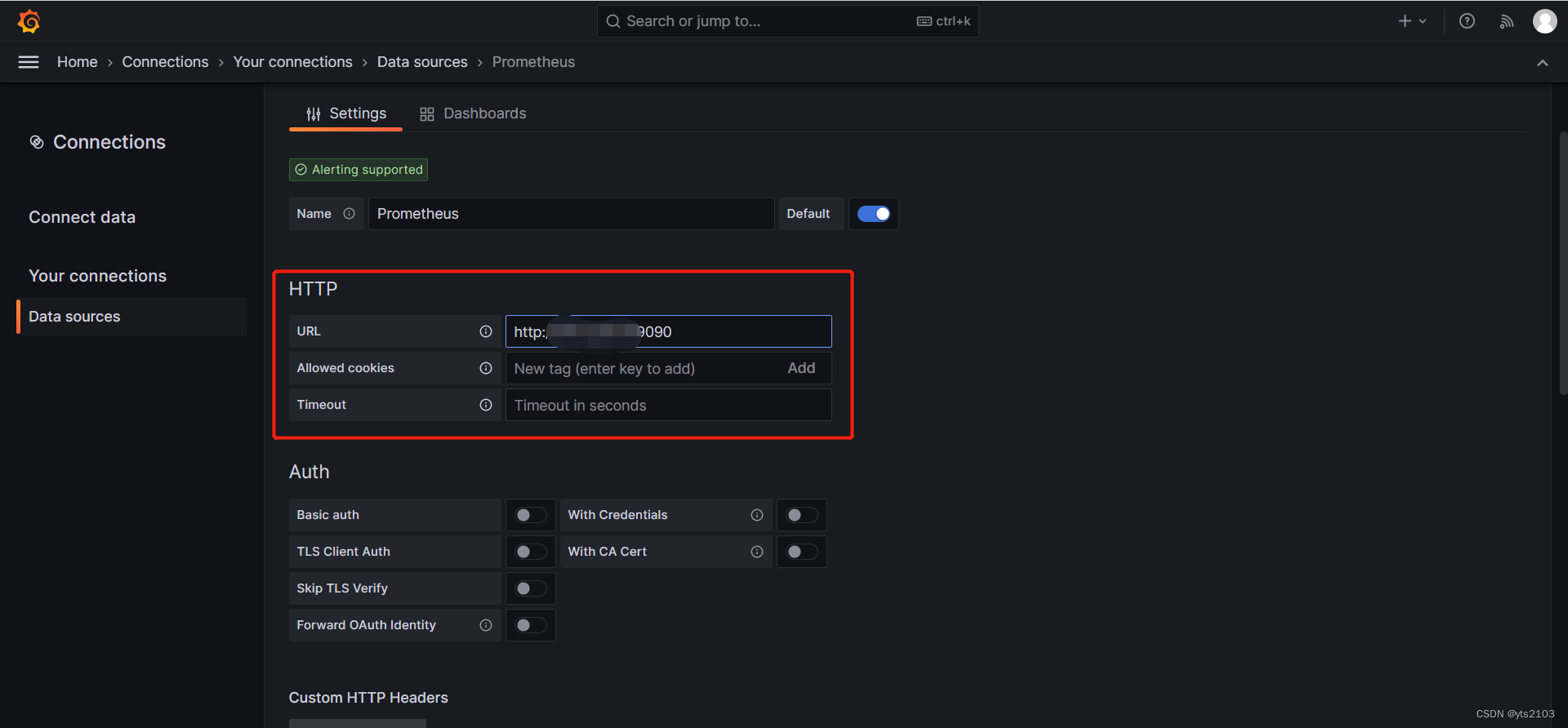1568x728 pixels.
Task: Open the news RSS feed icon
Action: coord(1507,21)
